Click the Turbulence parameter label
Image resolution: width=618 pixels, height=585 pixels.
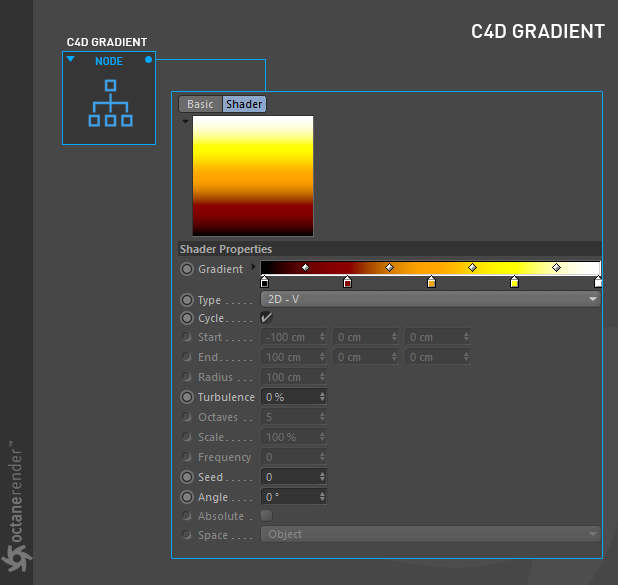click(226, 397)
